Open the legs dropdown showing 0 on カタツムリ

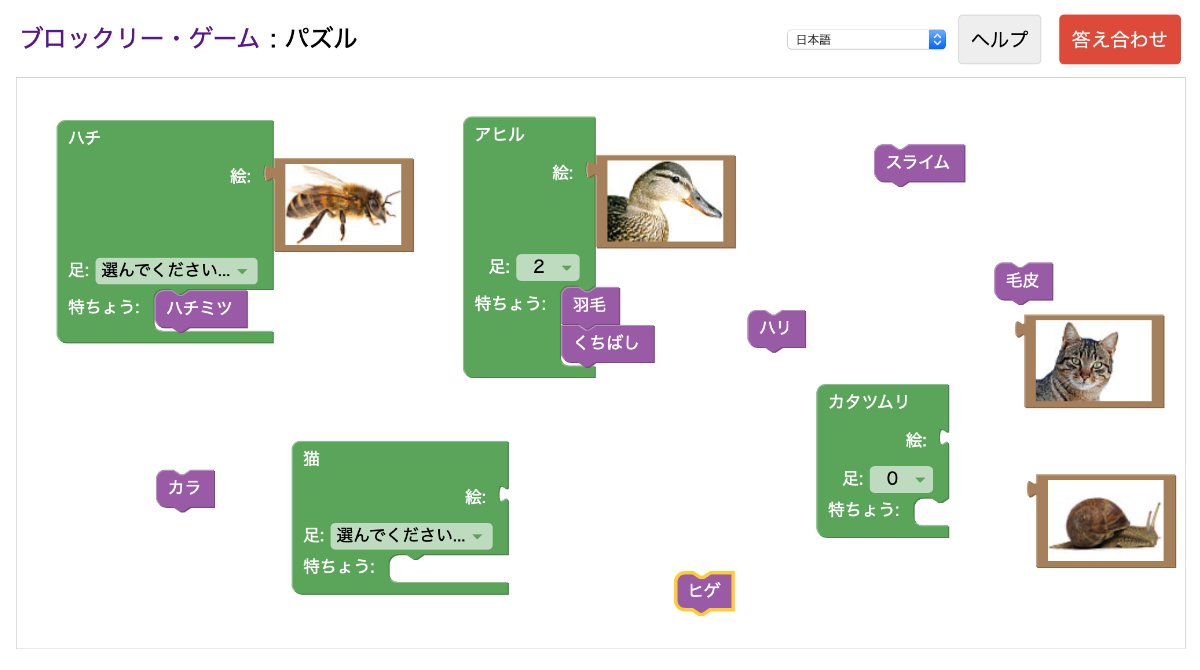[900, 479]
